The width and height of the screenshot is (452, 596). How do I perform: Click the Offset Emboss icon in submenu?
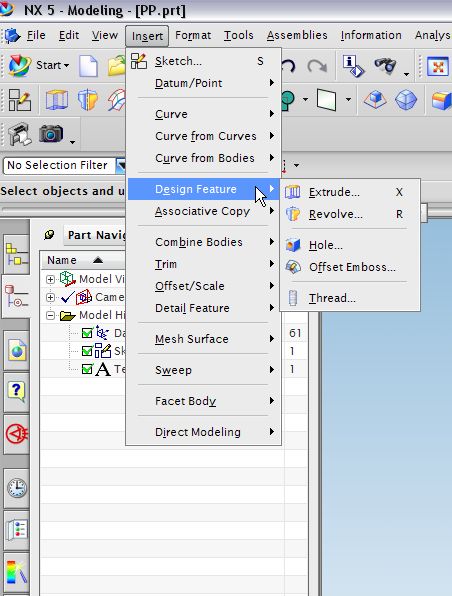coord(293,267)
